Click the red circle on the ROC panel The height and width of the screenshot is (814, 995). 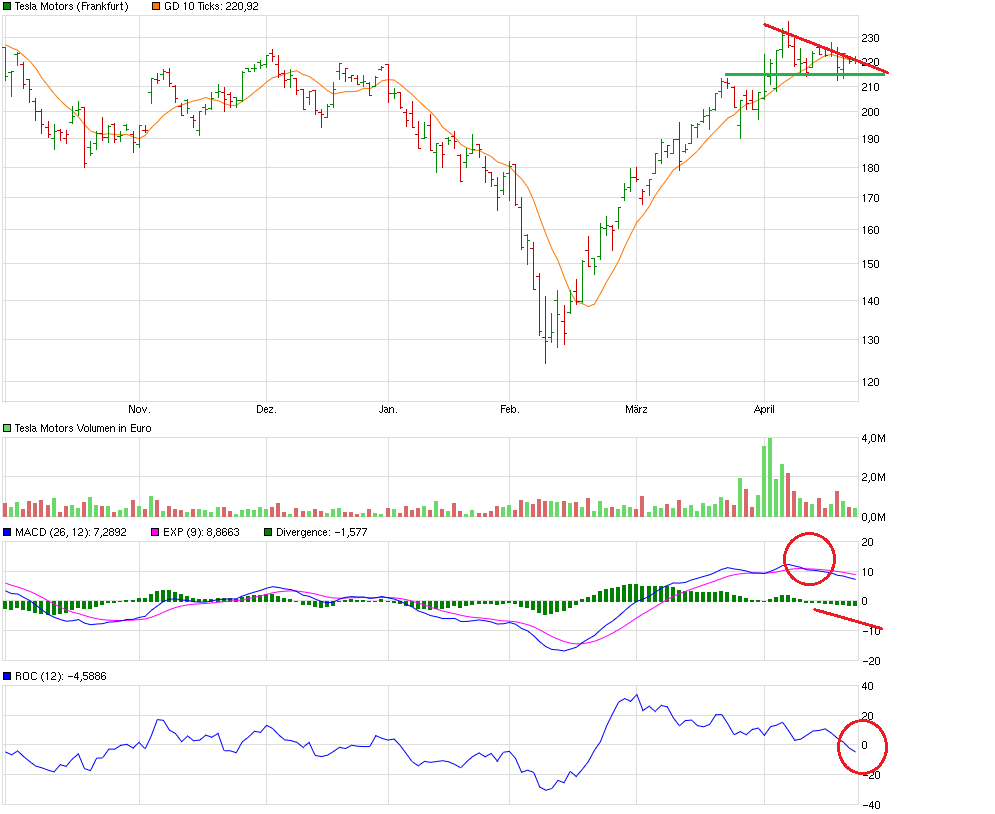point(861,747)
